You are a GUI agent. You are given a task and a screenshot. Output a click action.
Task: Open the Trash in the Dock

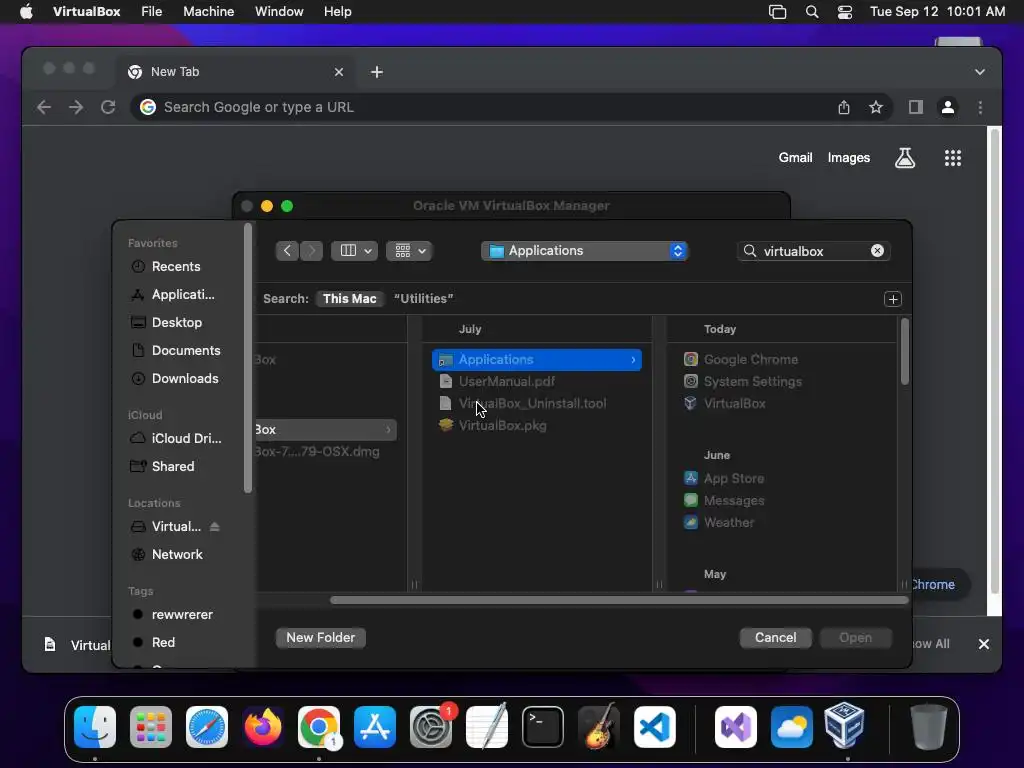click(929, 726)
